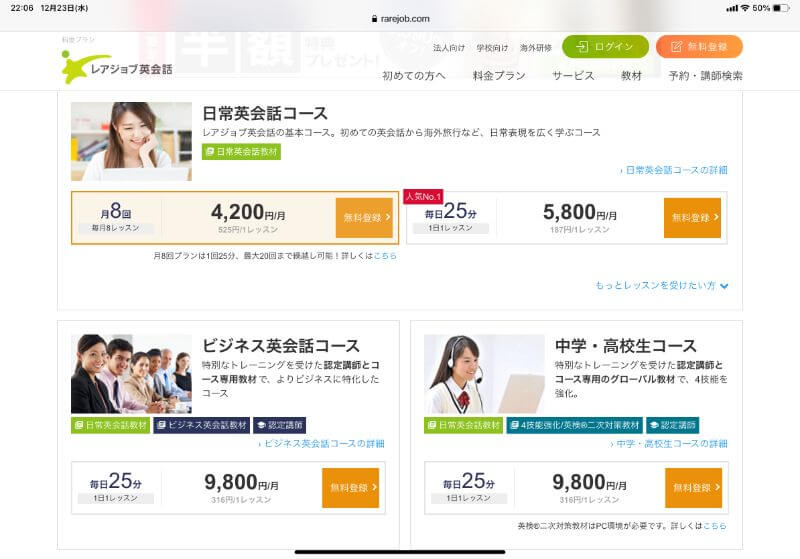Viewport: 800px width, 559px height.
Task: Click the 4,200円/月 price text
Action: tap(248, 212)
